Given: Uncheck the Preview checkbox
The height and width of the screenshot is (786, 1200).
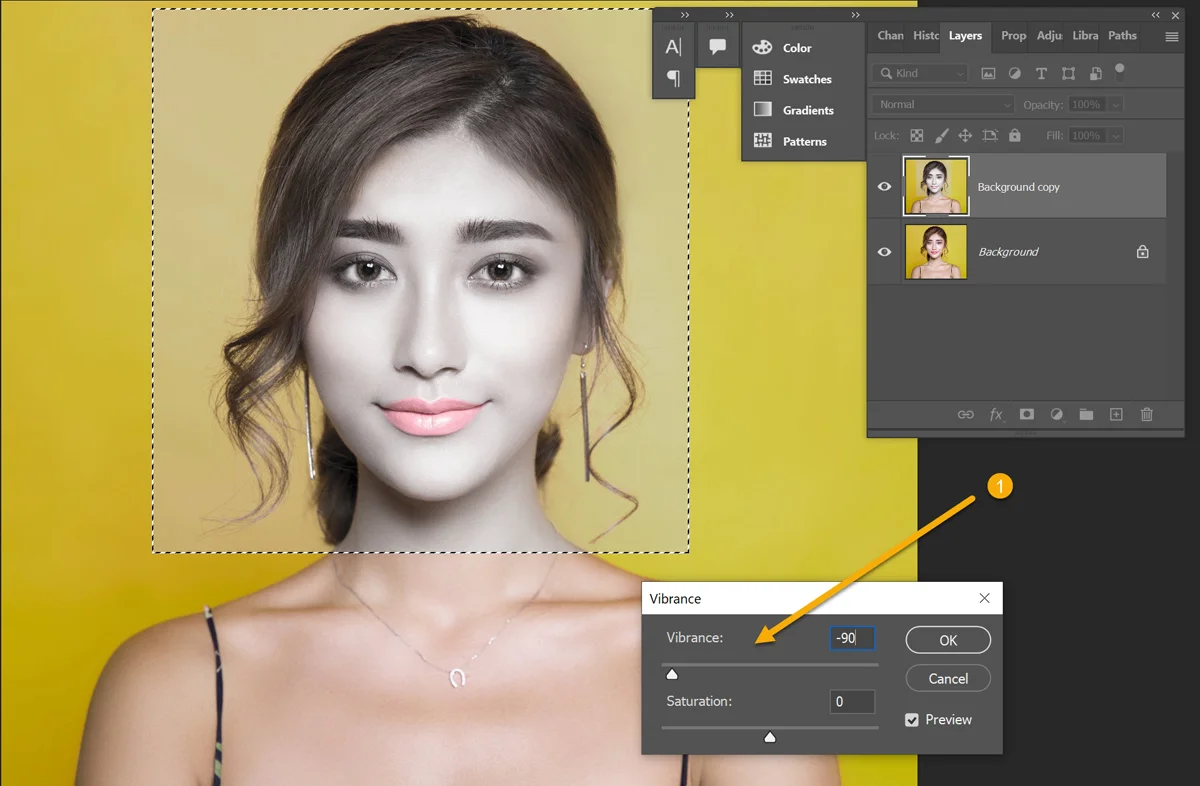Looking at the screenshot, I should 912,720.
